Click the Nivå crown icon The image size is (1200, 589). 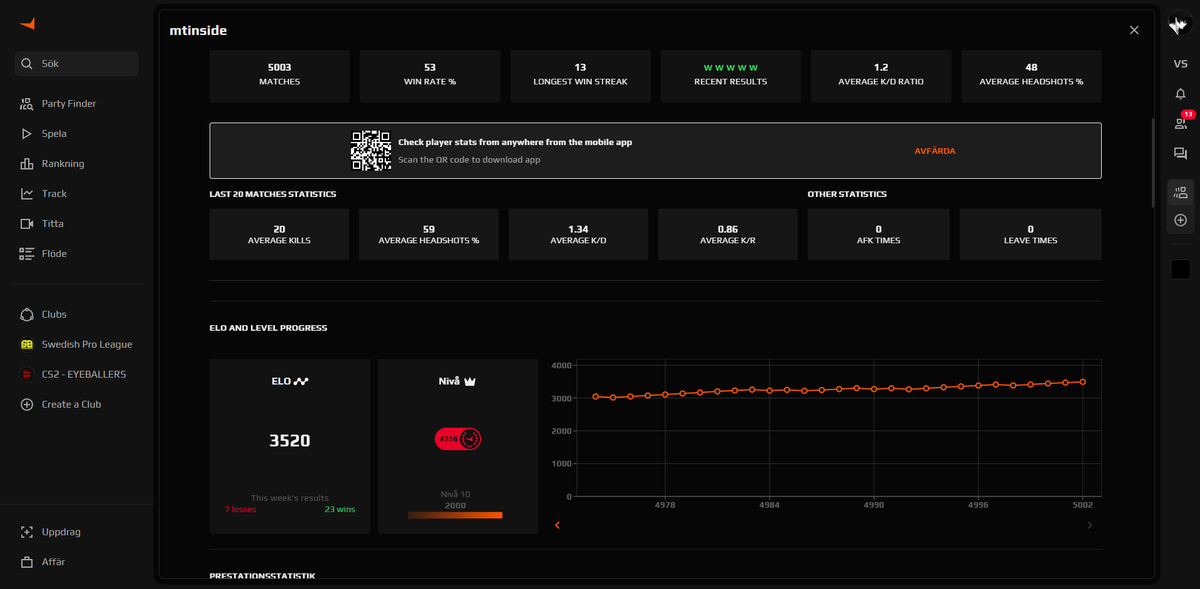[x=468, y=381]
